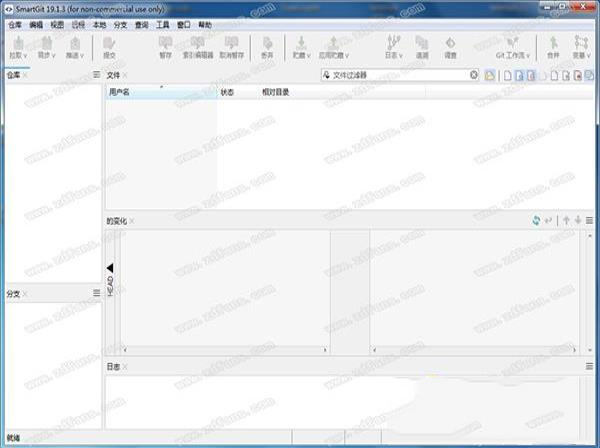
Task: Click the 调查 (Investigate) toolbar icon
Action: [450, 46]
